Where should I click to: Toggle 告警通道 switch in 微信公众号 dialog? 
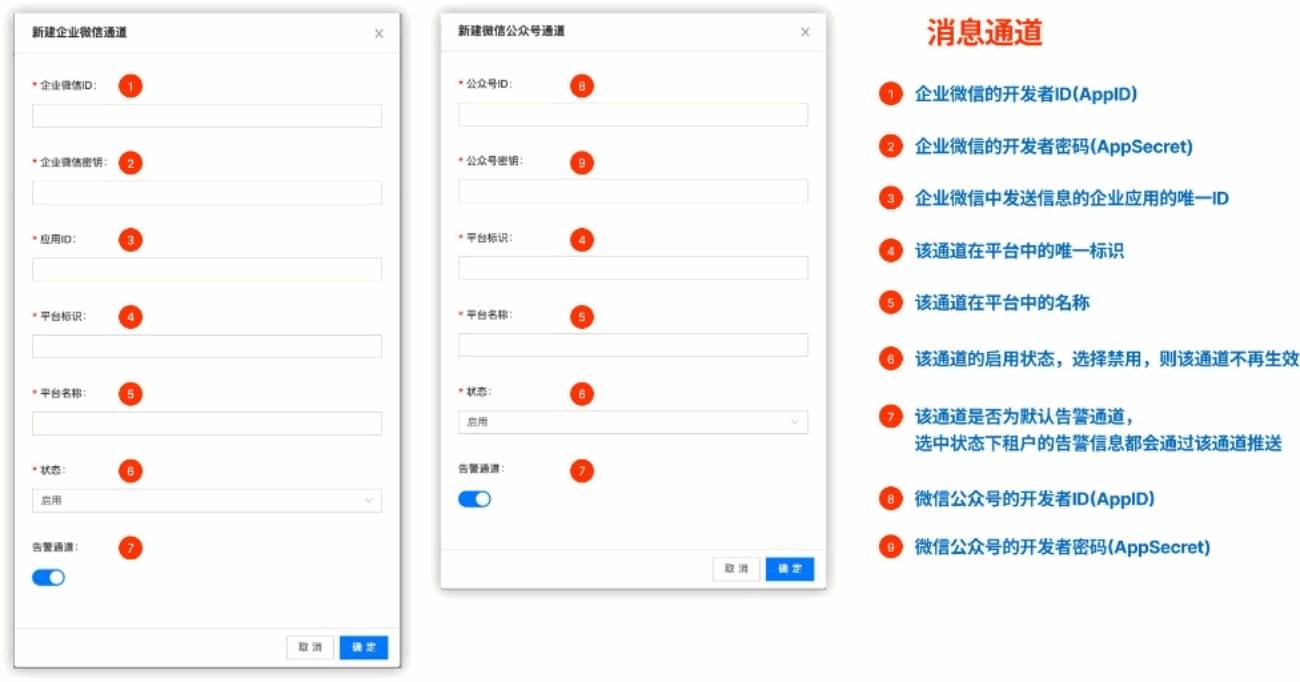click(x=474, y=499)
